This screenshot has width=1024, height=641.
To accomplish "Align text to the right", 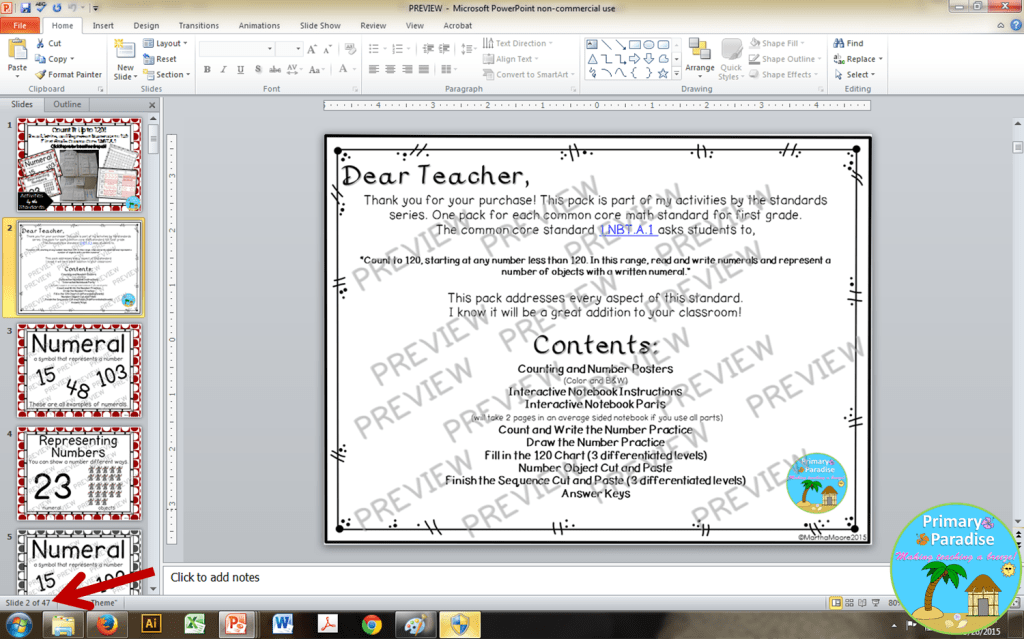I will (407, 69).
